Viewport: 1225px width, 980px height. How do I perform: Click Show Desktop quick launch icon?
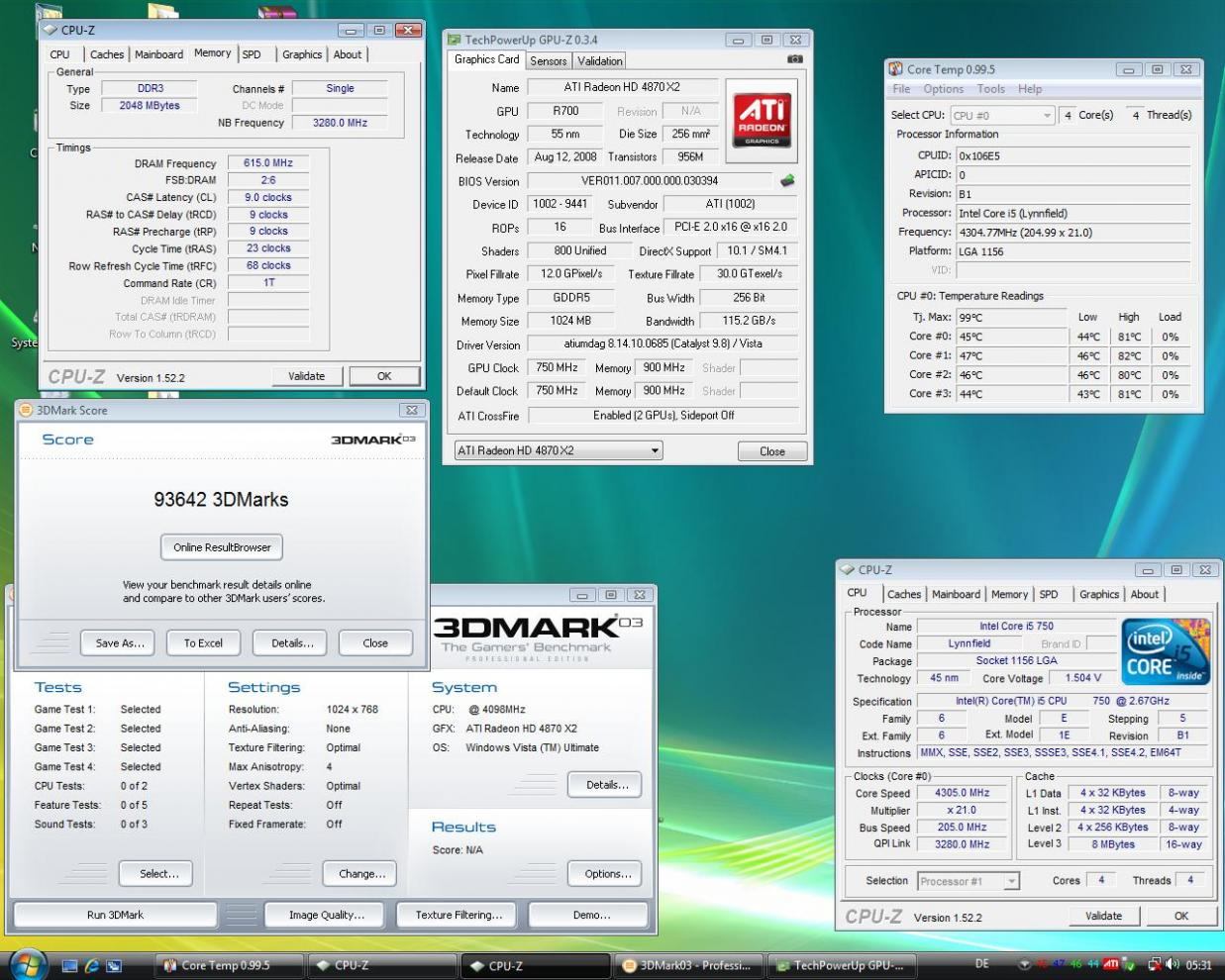click(69, 965)
